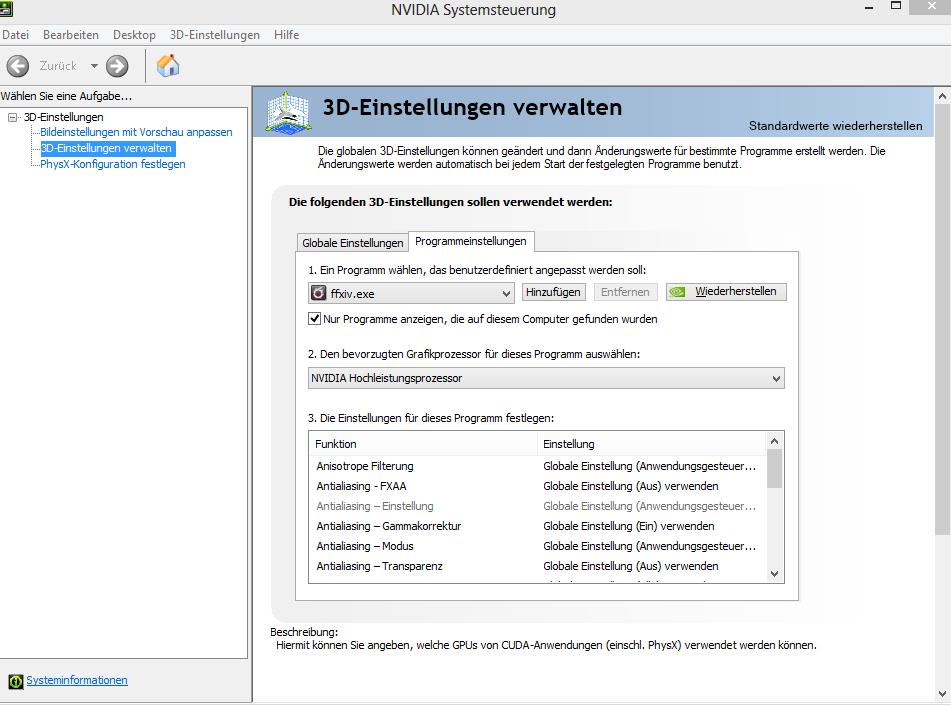Collapse the 3D-Einstellungen tree node
This screenshot has height=705, width=951.
(12, 117)
